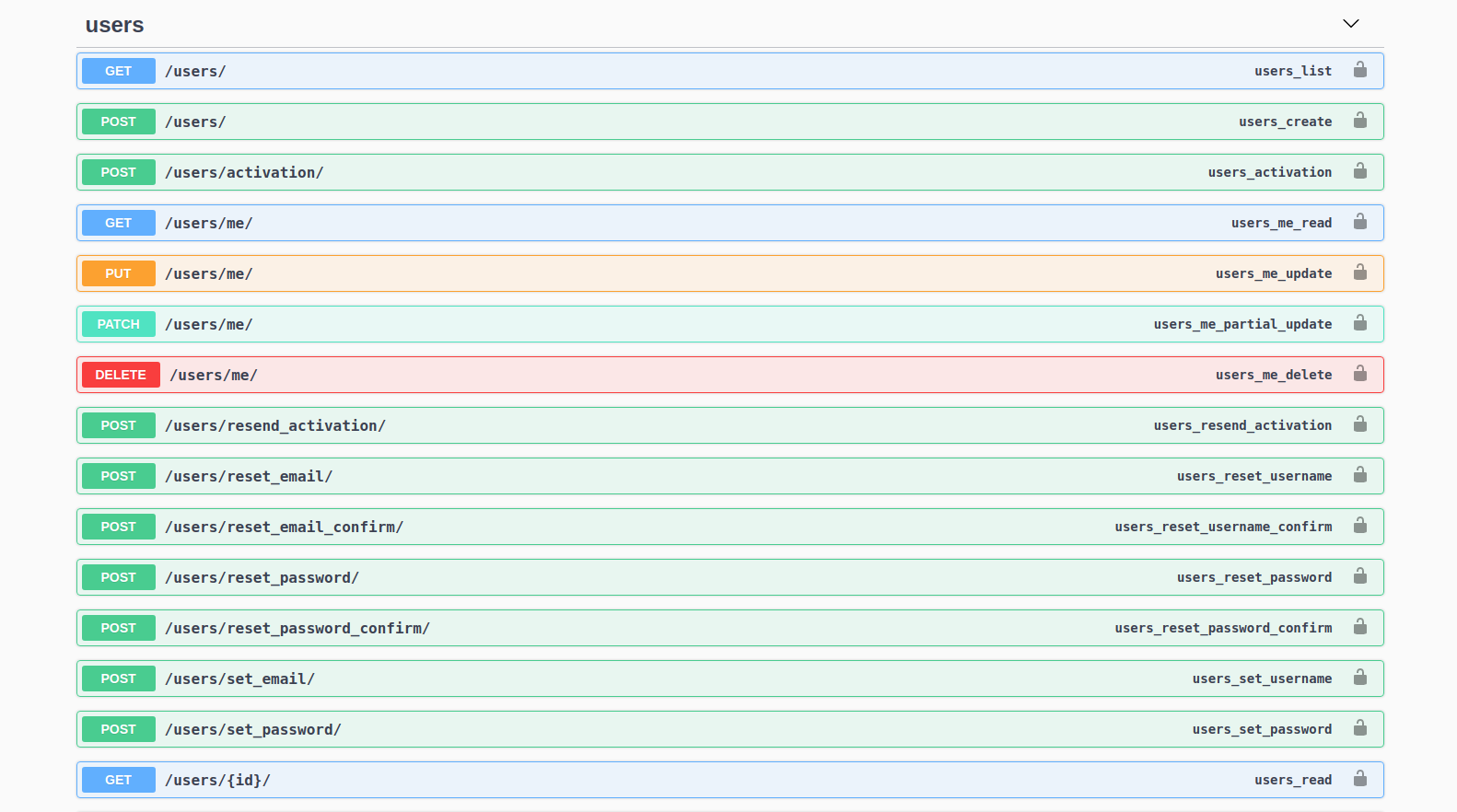Click the padlock beside users_activation
1457x812 pixels.
tap(1360, 171)
